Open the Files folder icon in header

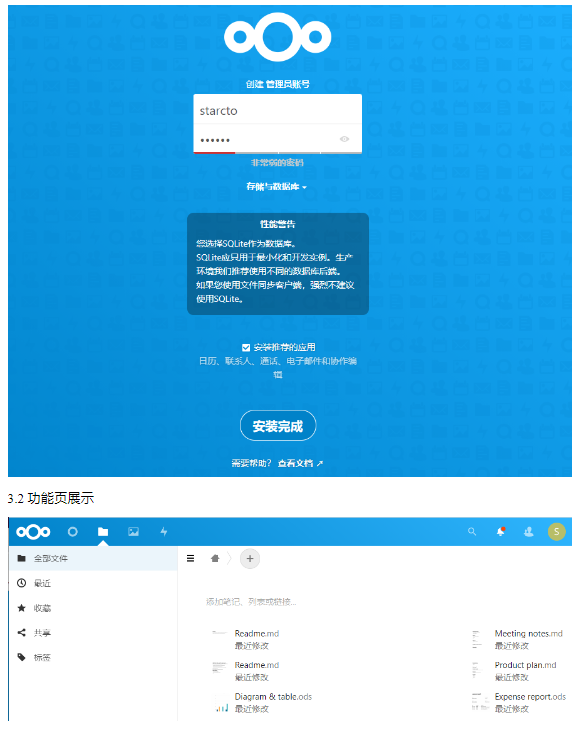pyautogui.click(x=103, y=532)
